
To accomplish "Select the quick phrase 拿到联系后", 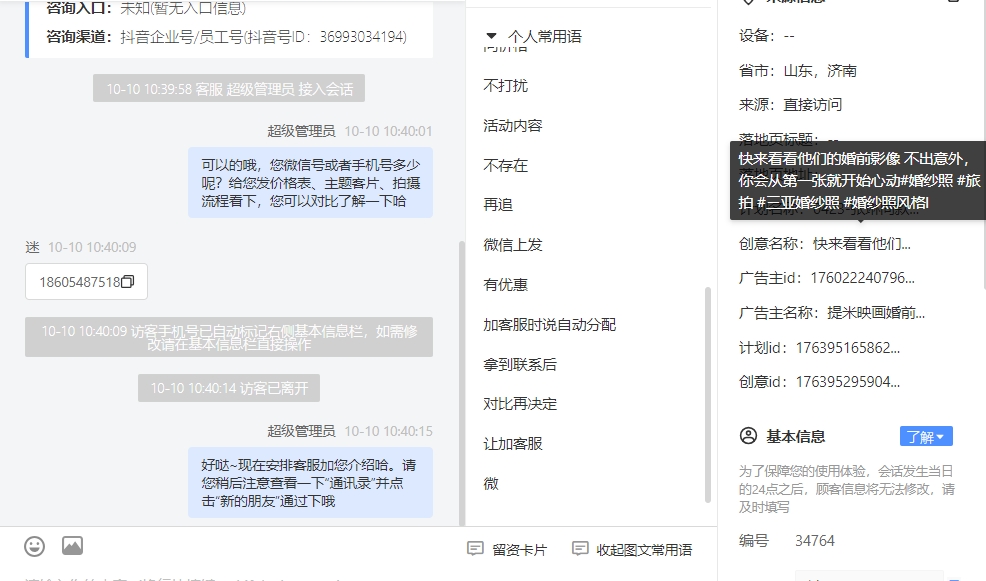I will [520, 364].
